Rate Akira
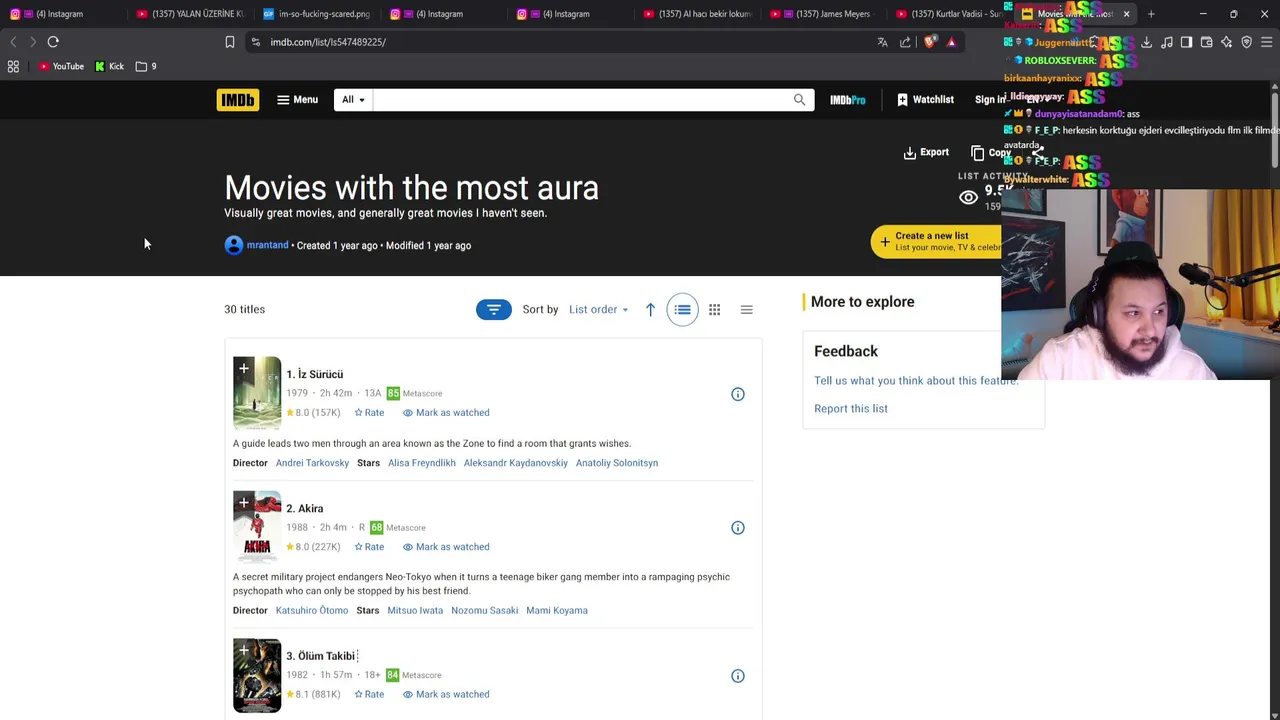Image resolution: width=1280 pixels, height=720 pixels. pyautogui.click(x=369, y=546)
